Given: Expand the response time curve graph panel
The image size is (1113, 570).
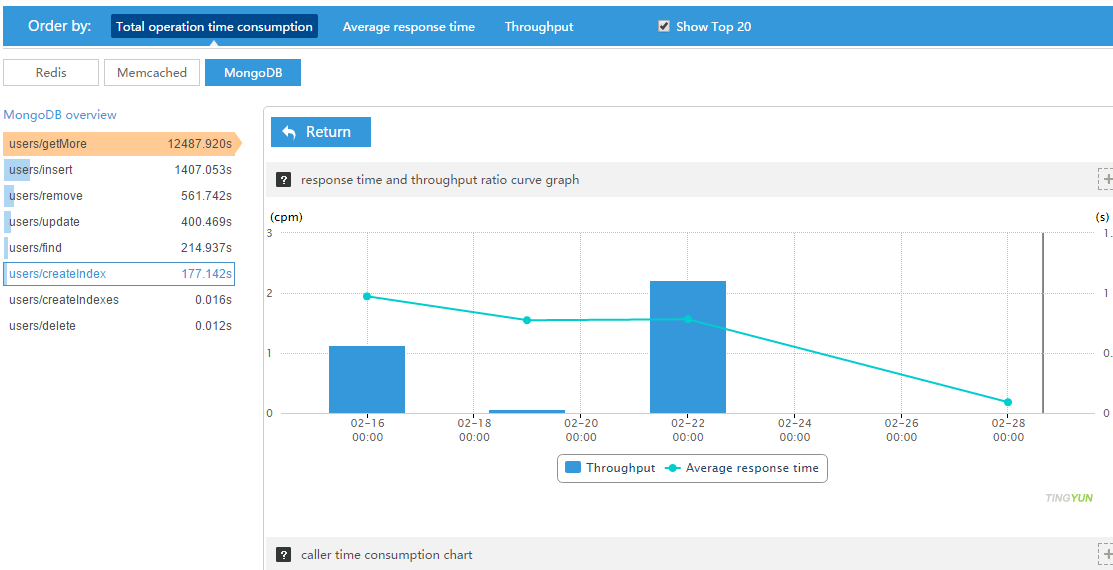Looking at the screenshot, I should [1105, 180].
